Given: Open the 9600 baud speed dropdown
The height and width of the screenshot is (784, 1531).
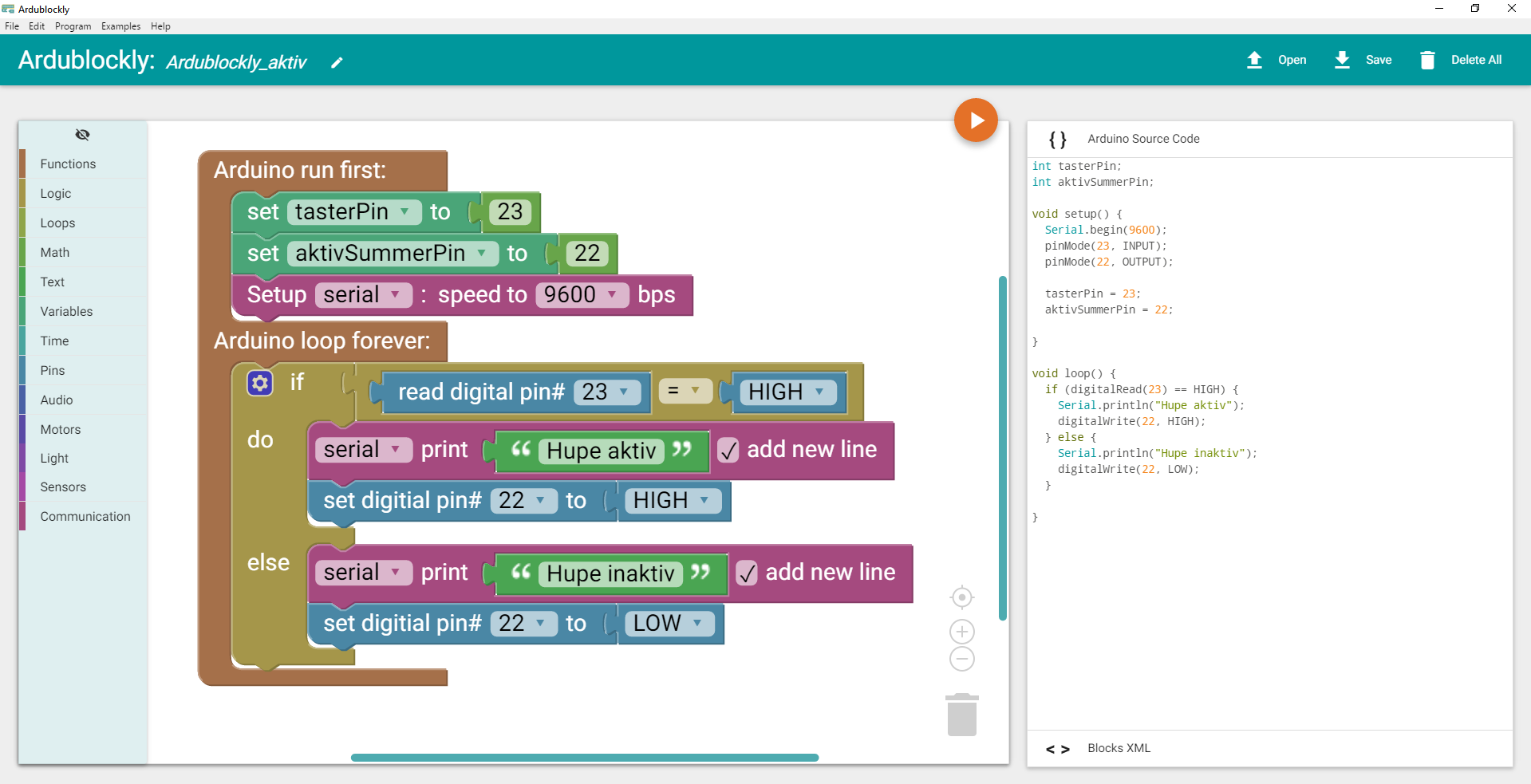Looking at the screenshot, I should point(612,294).
